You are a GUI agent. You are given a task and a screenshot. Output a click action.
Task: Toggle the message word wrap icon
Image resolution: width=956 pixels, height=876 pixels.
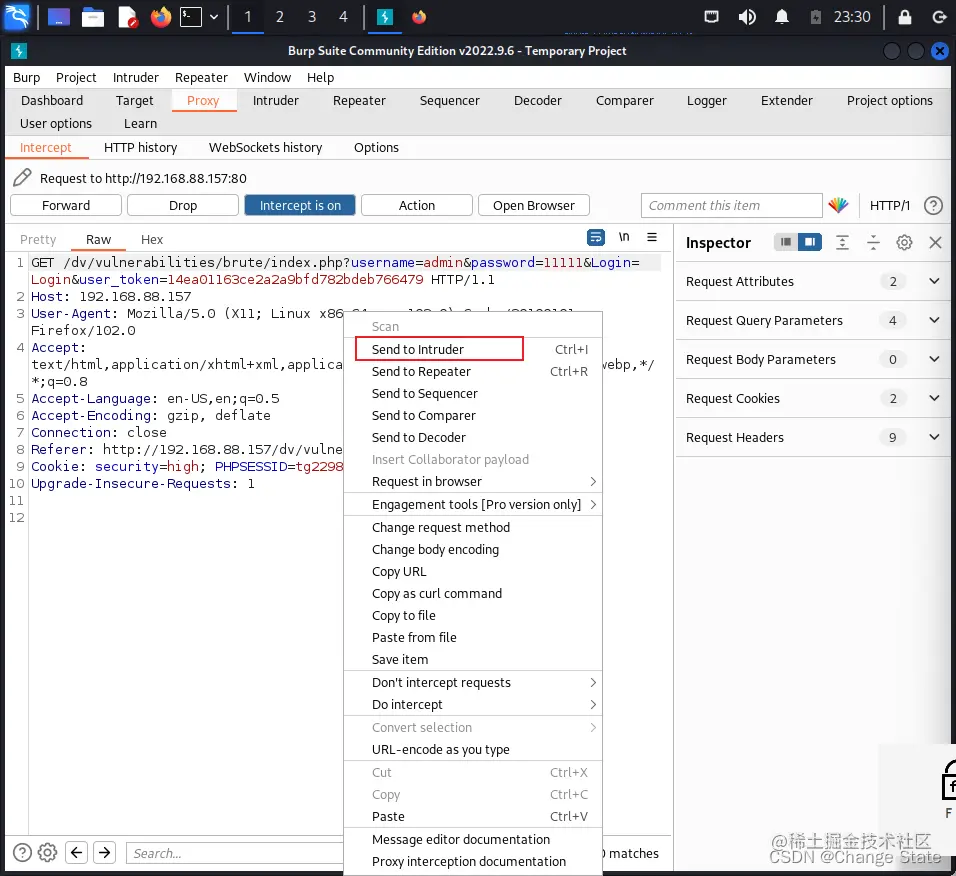pyautogui.click(x=596, y=237)
